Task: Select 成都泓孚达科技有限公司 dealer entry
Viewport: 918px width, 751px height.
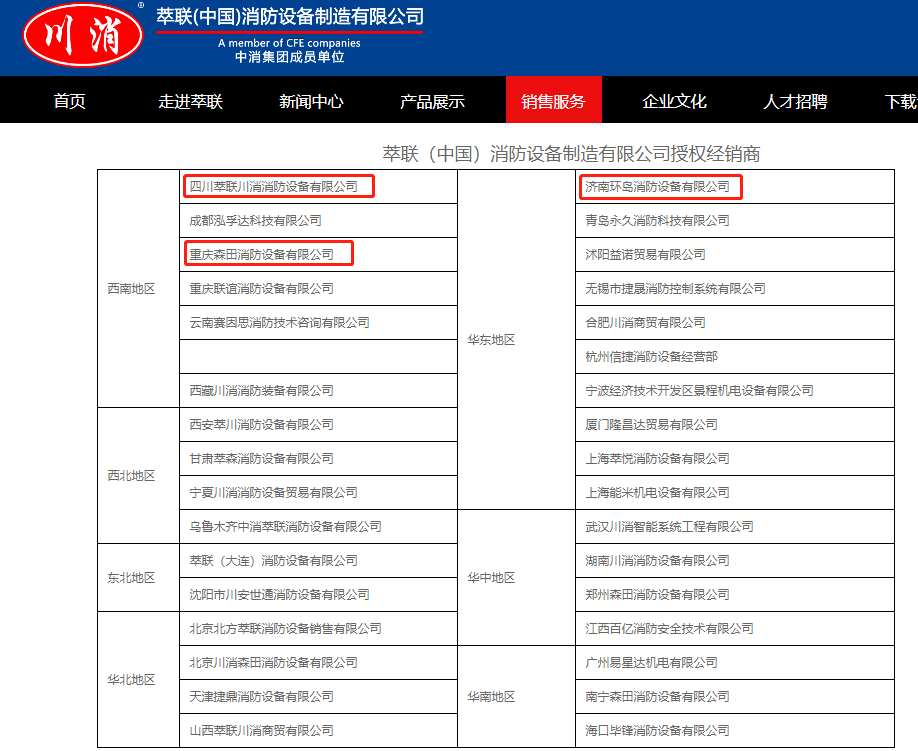Action: click(x=255, y=221)
